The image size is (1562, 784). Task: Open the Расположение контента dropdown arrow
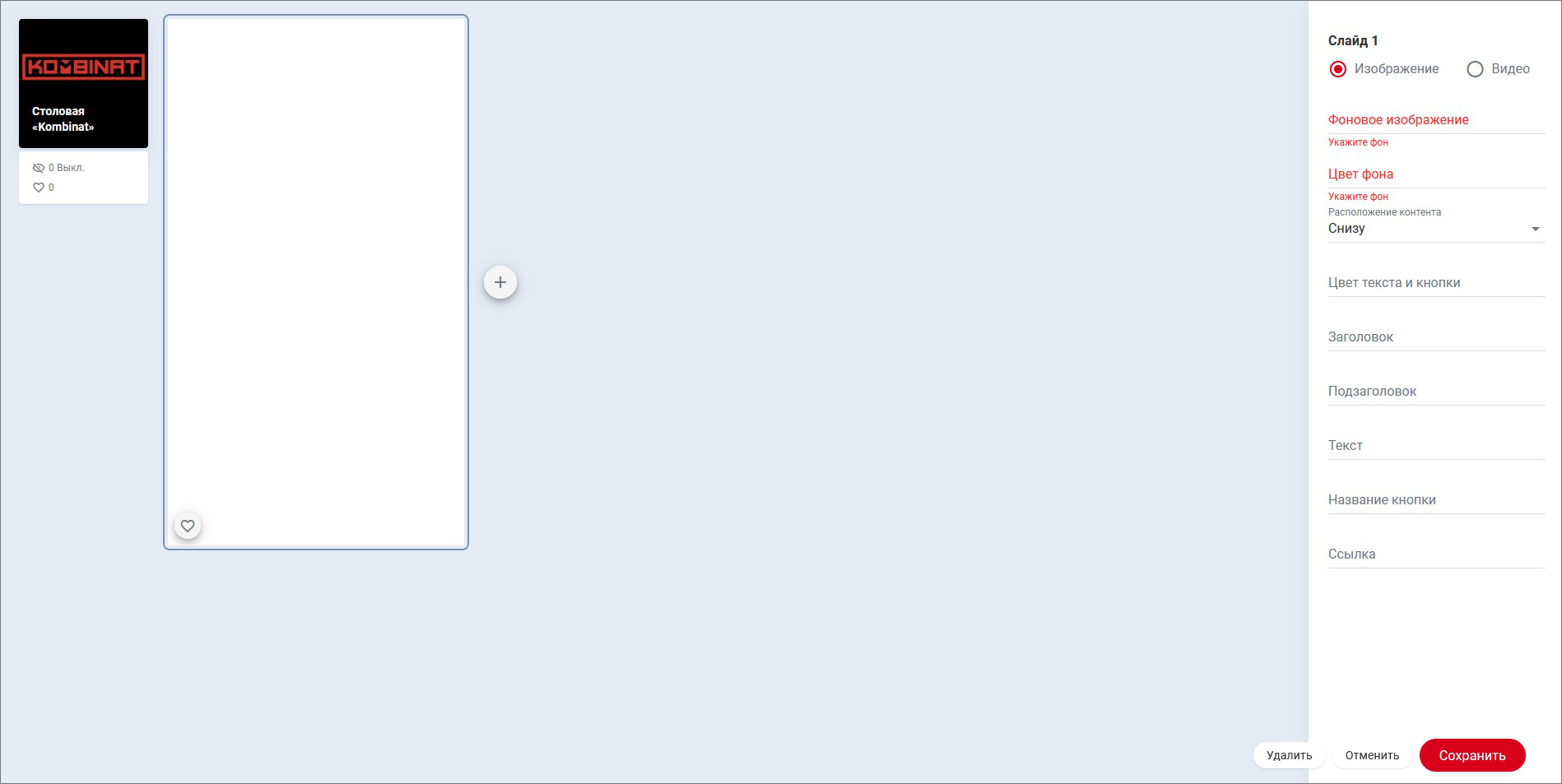coord(1535,229)
